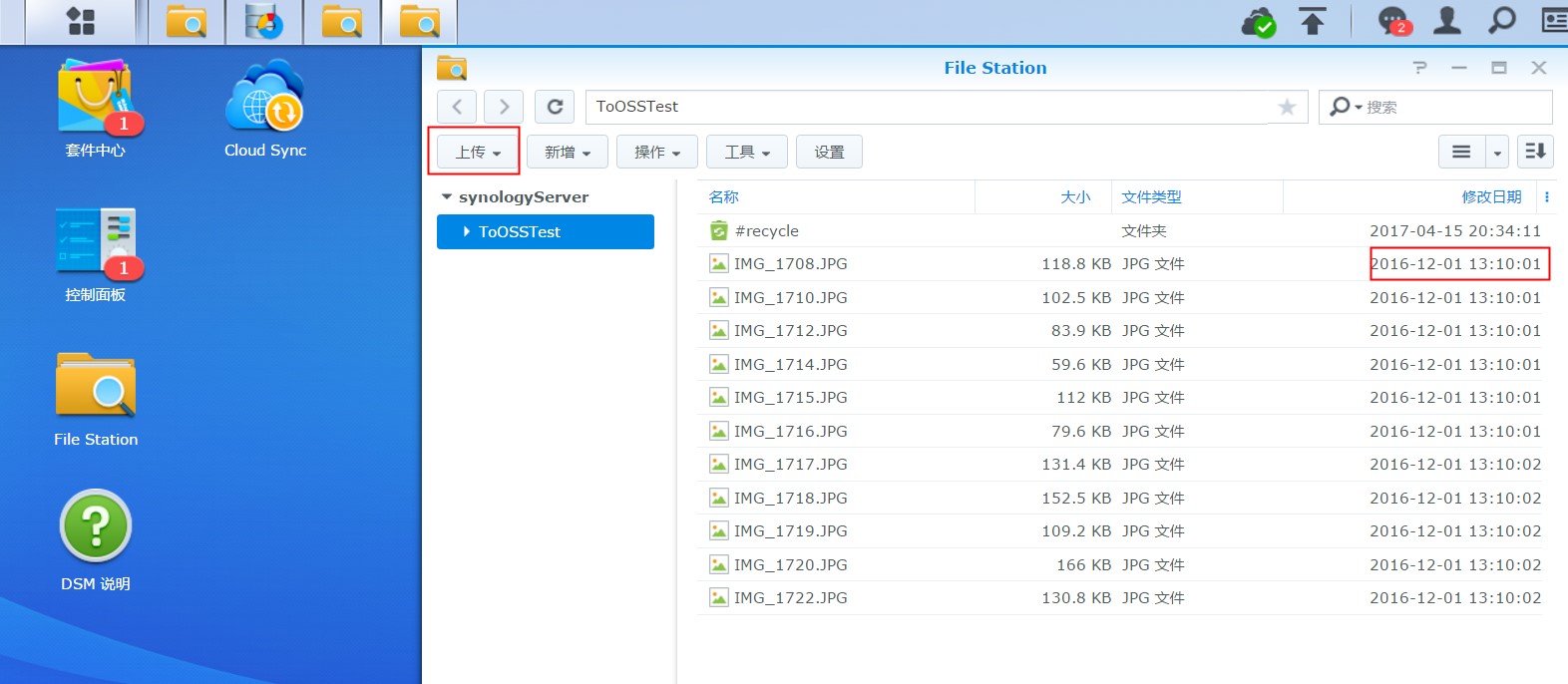Select ToOSSTest folder in tree
This screenshot has height=684, width=1568.
click(x=546, y=231)
